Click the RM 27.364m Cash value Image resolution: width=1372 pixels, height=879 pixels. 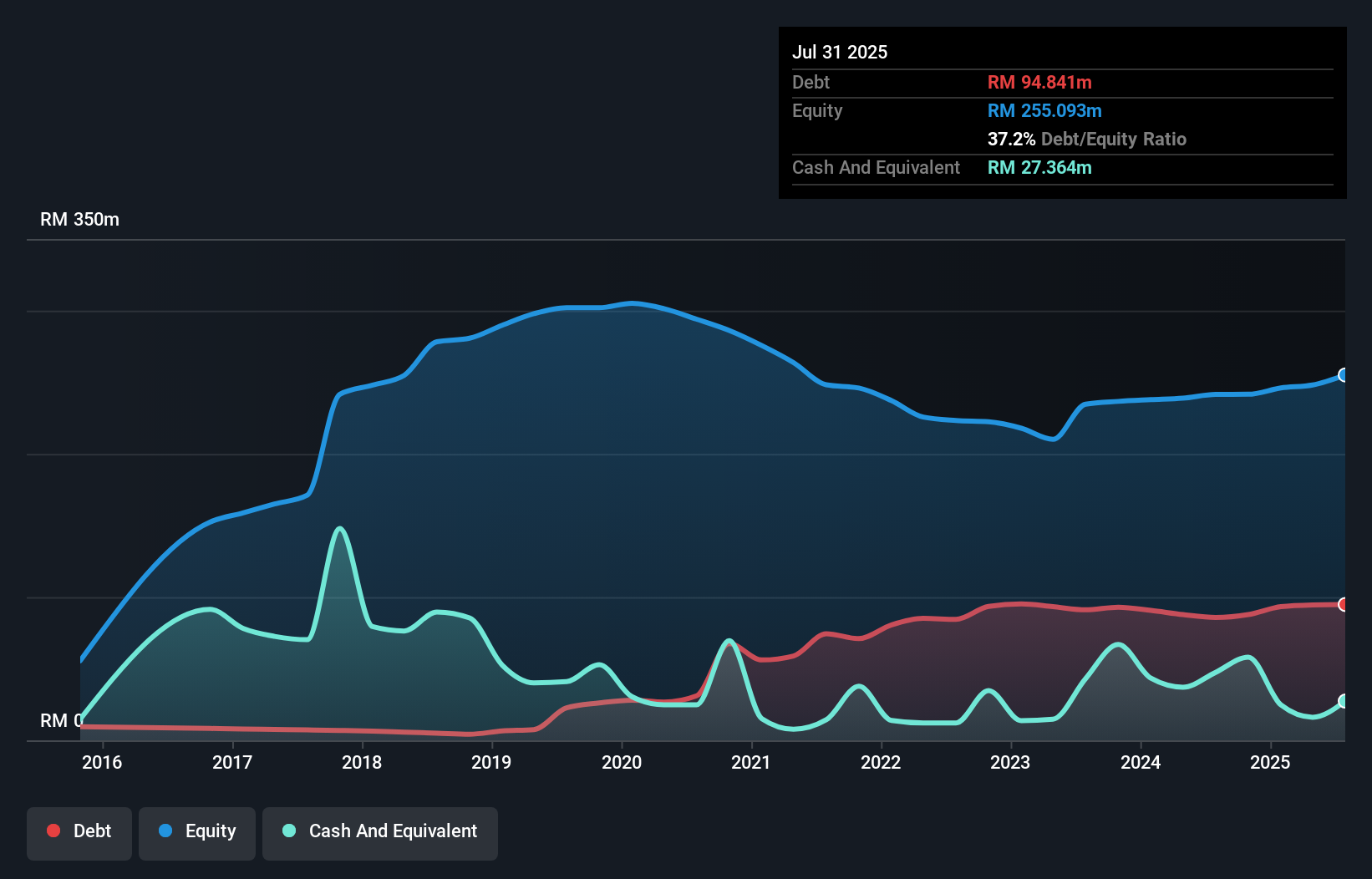(1039, 168)
